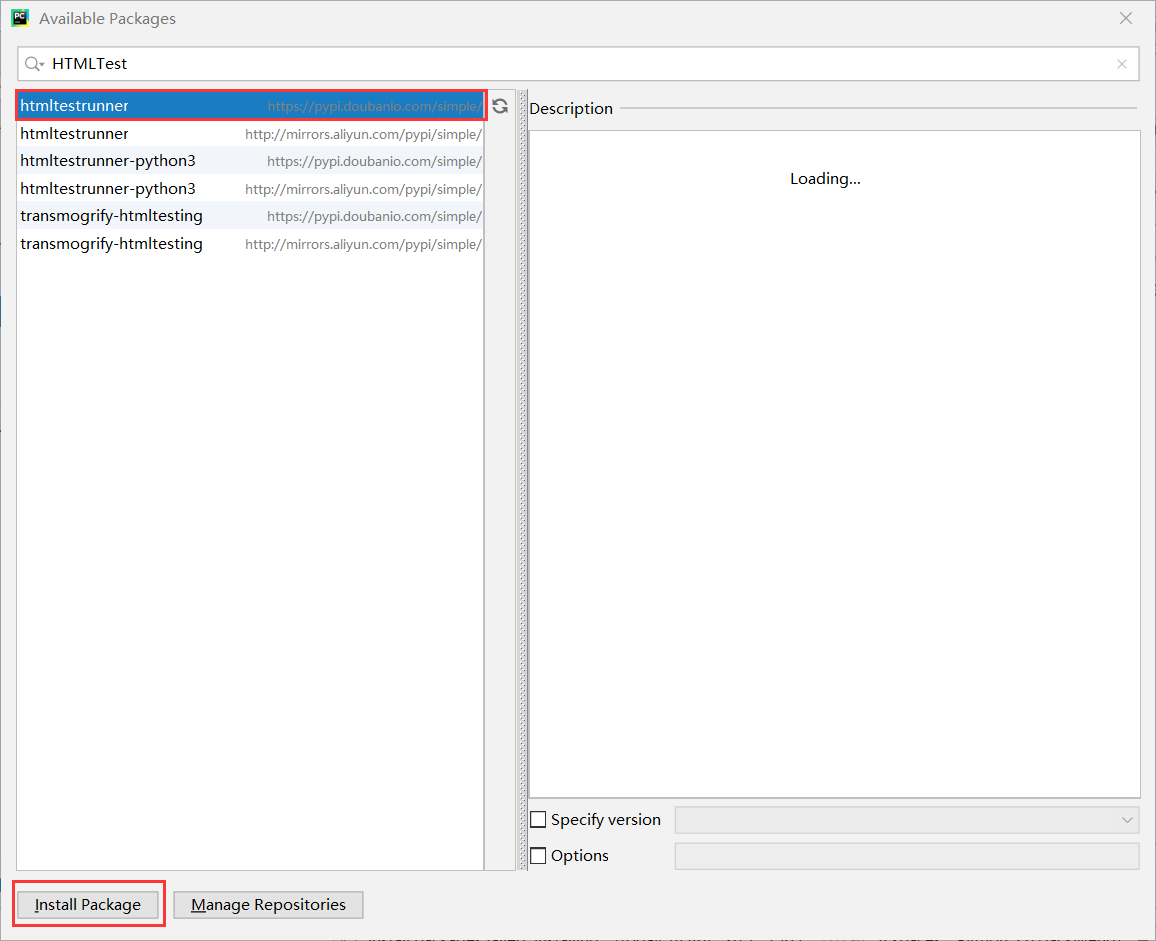Open Manage Repositories
The image size is (1156, 941).
pyautogui.click(x=268, y=905)
